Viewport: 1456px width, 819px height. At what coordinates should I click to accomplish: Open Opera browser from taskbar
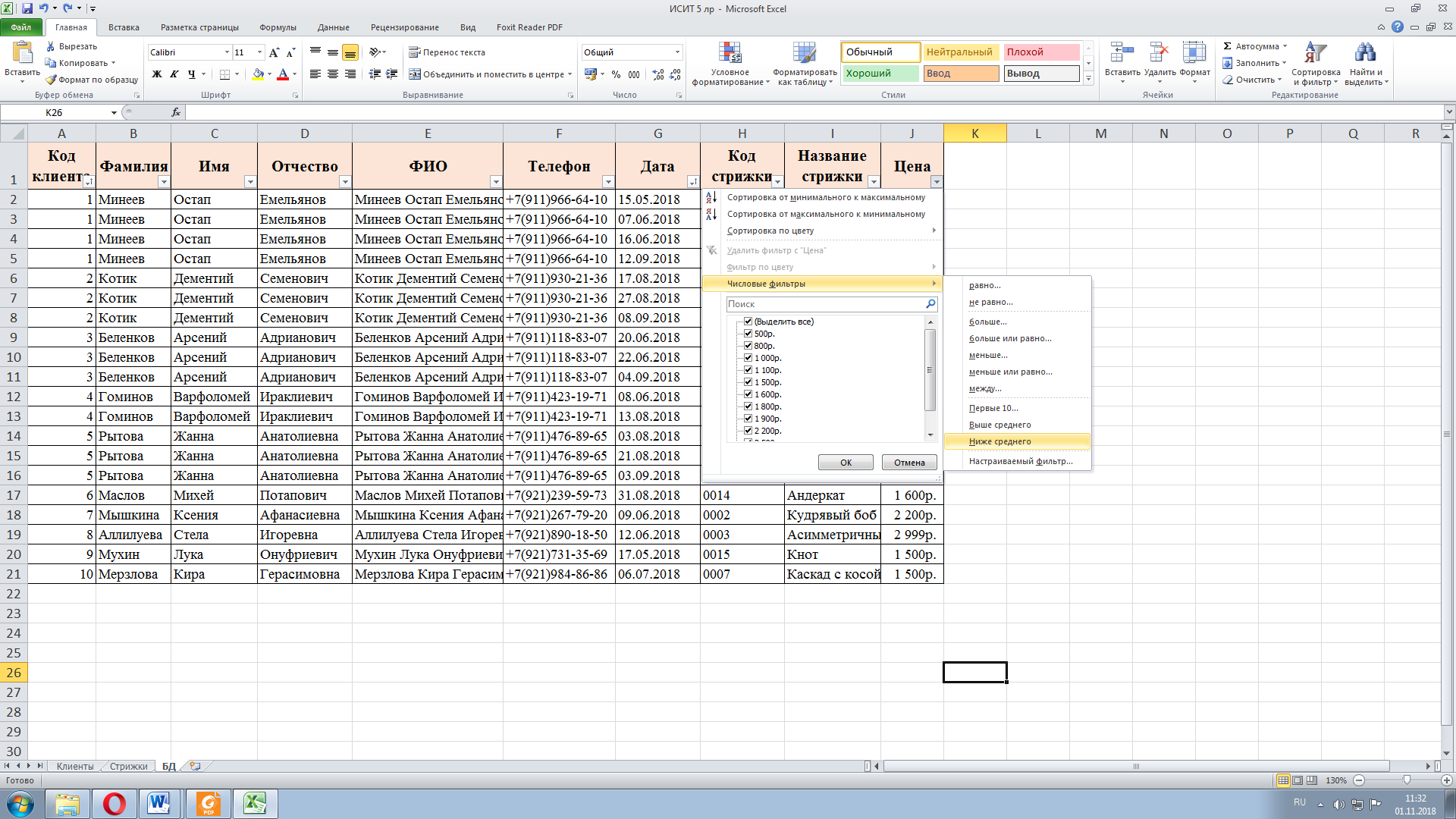[115, 803]
